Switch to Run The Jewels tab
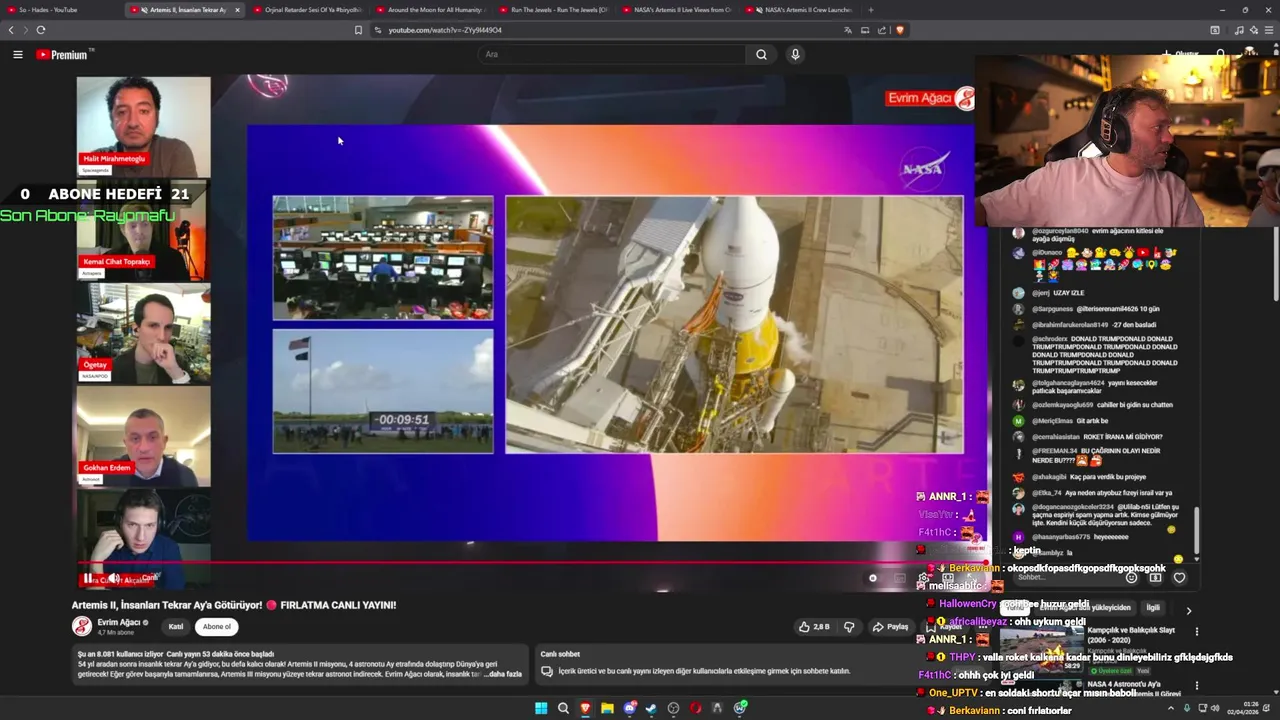Image resolution: width=1280 pixels, height=720 pixels. coord(552,10)
